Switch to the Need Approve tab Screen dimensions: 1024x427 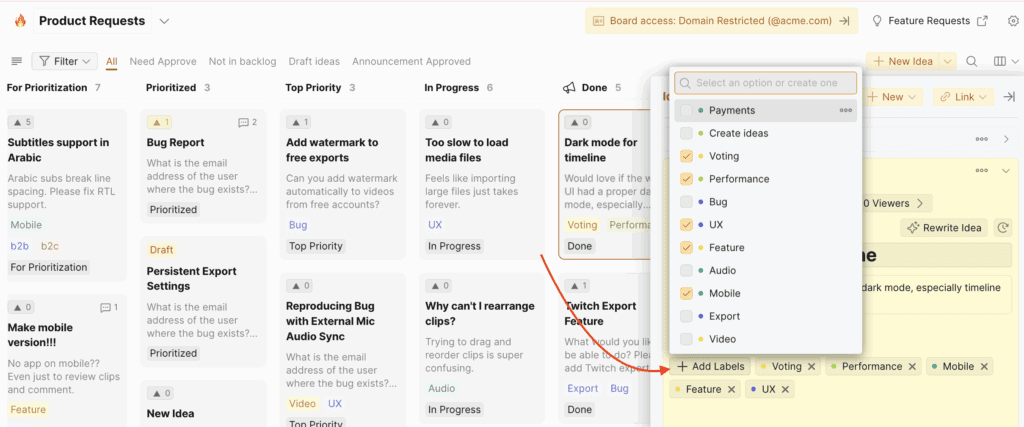(x=163, y=61)
